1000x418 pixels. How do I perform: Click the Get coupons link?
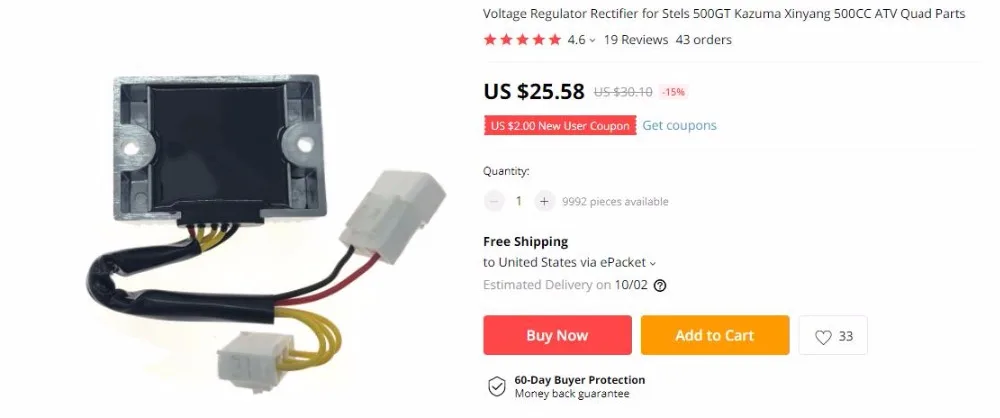coord(679,125)
